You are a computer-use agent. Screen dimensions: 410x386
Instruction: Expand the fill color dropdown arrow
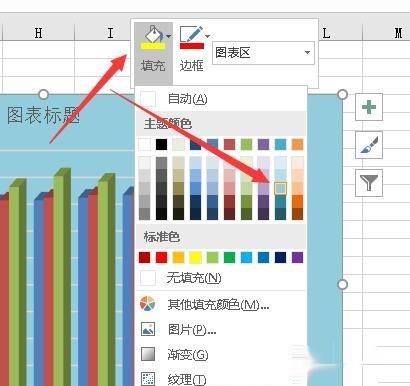pyautogui.click(x=169, y=36)
